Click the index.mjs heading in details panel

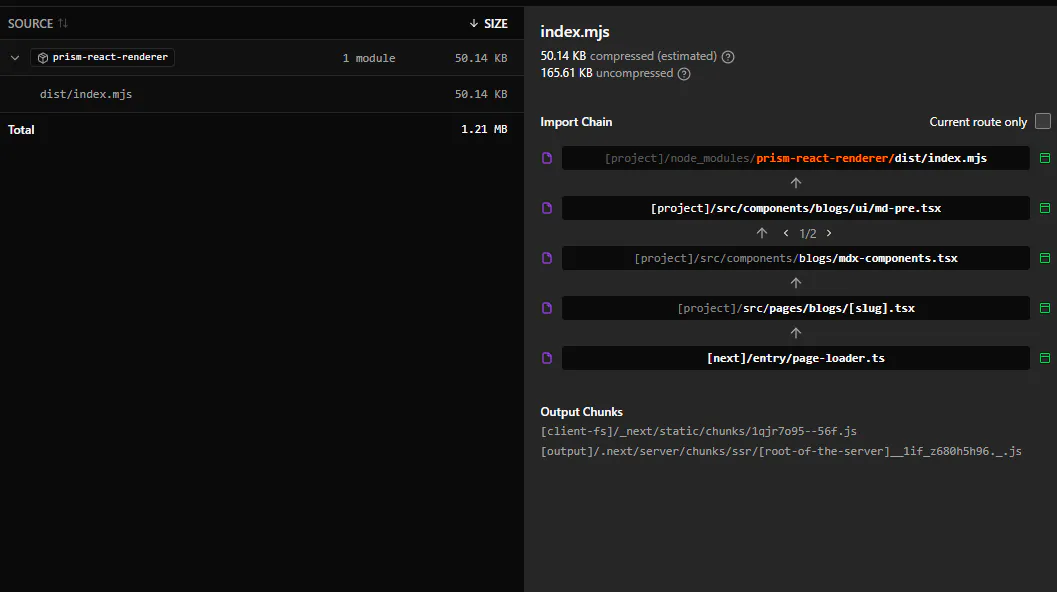tap(575, 32)
